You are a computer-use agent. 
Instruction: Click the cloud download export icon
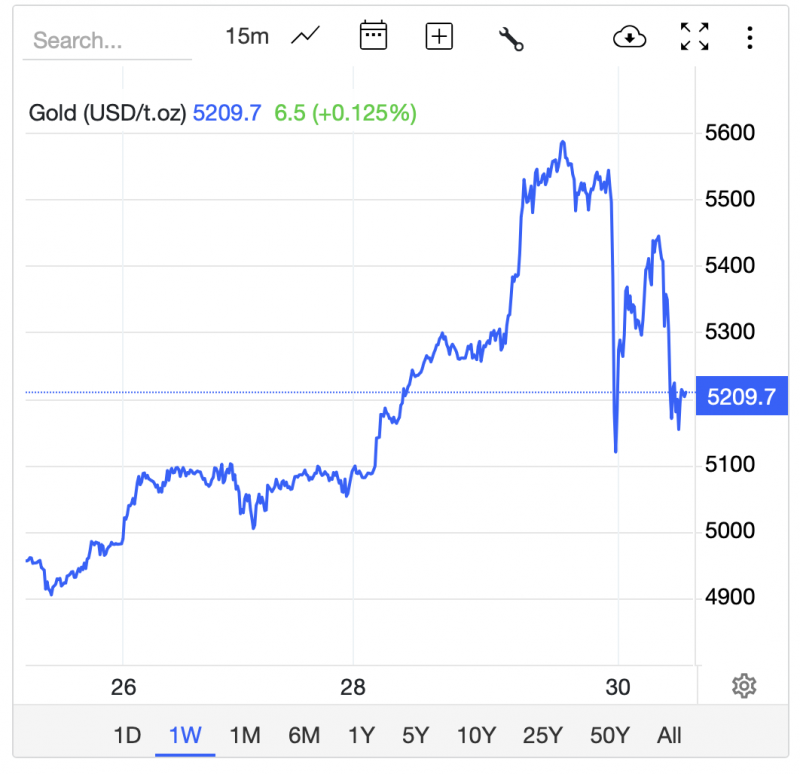[x=629, y=38]
